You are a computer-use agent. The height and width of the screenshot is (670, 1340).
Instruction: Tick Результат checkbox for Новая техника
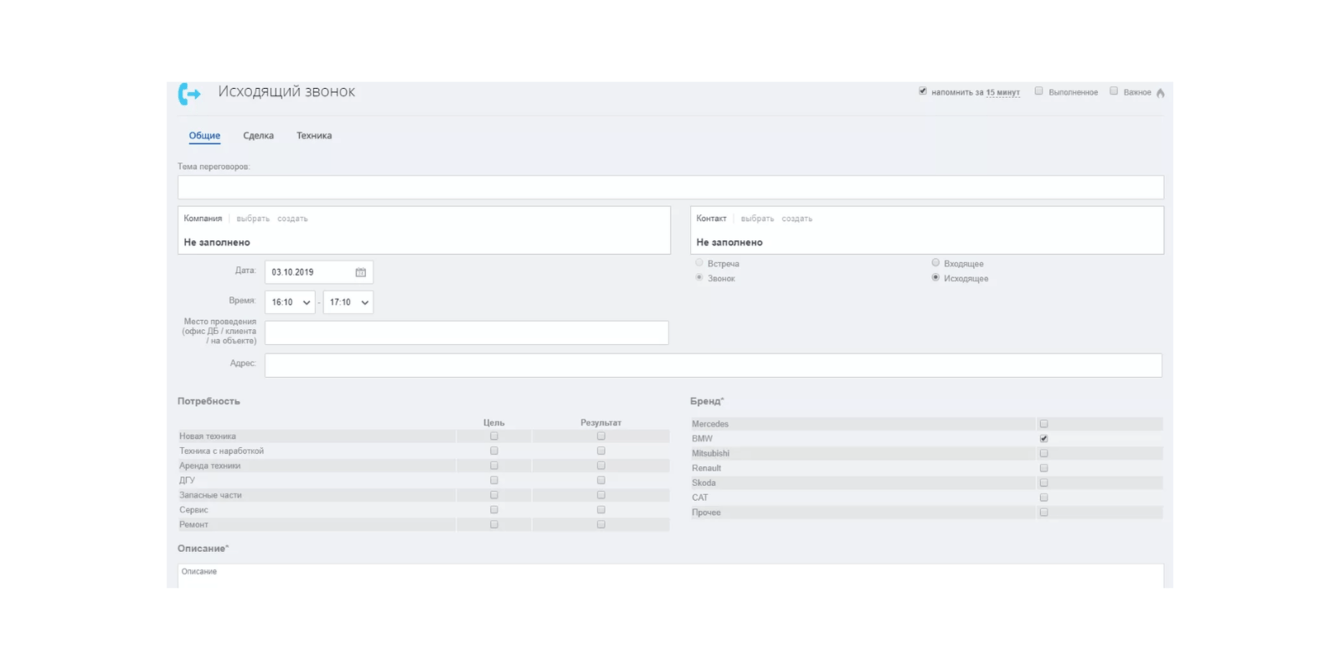click(x=601, y=436)
